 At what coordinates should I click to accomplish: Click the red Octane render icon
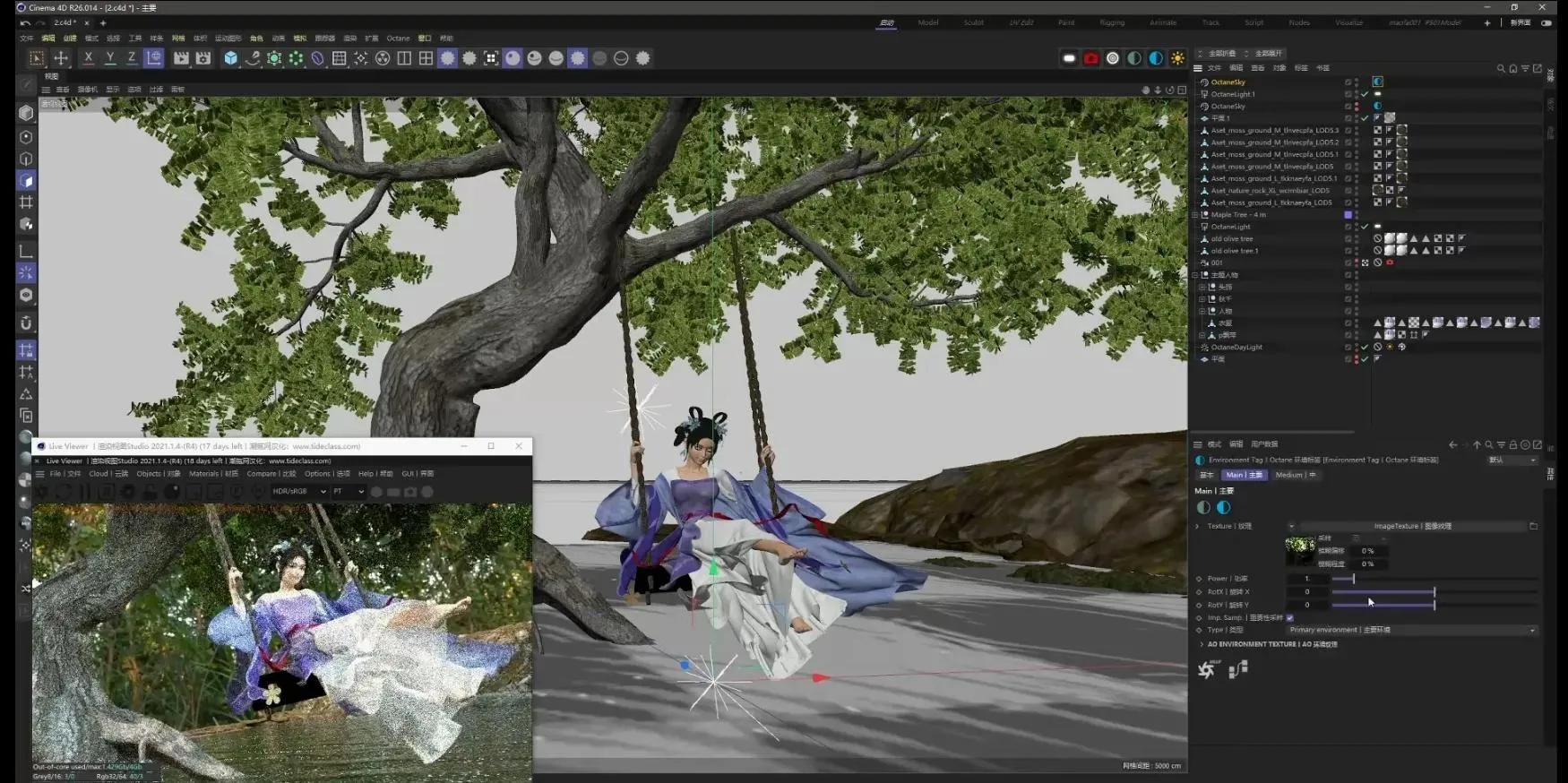pos(1090,58)
